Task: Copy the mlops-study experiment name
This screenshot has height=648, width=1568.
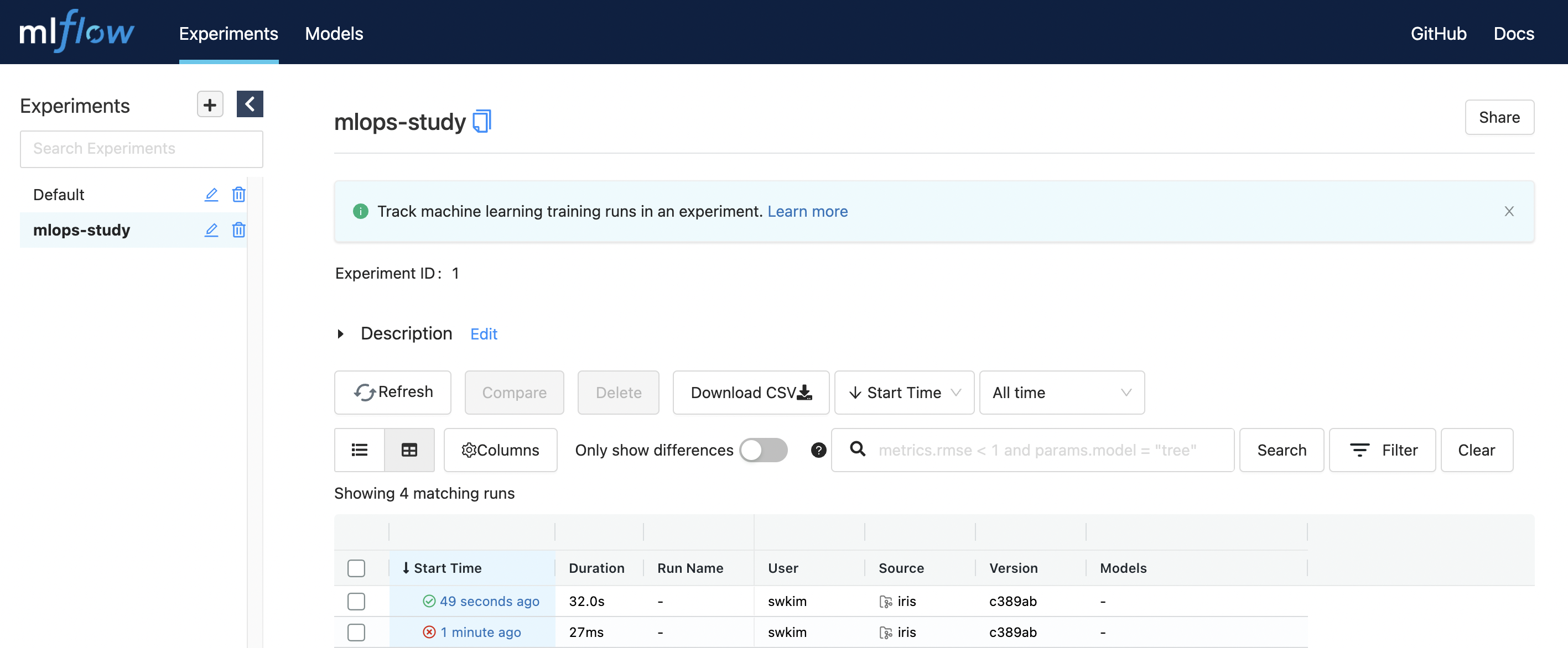Action: (481, 121)
